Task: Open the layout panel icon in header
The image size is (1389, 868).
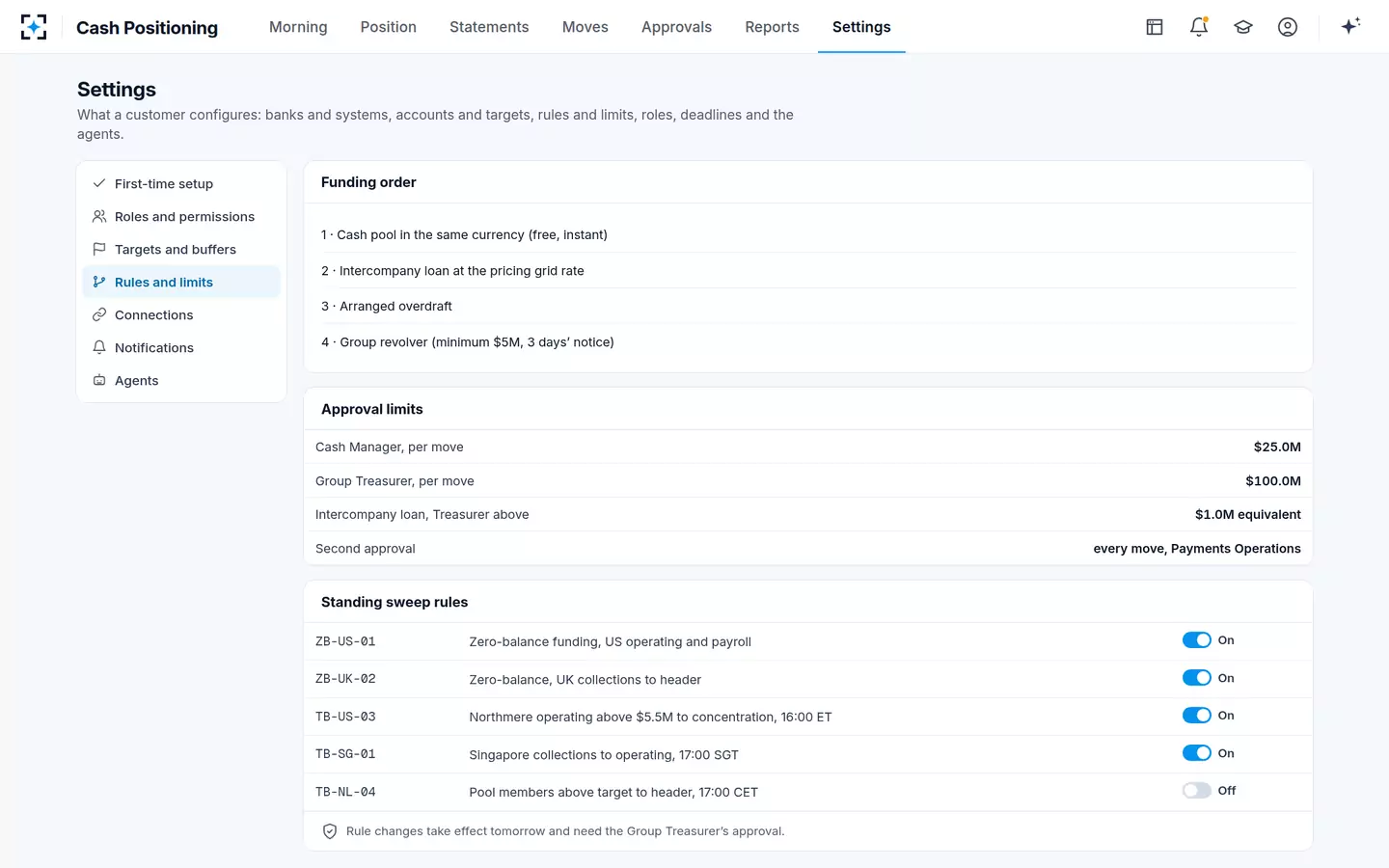Action: click(1155, 27)
